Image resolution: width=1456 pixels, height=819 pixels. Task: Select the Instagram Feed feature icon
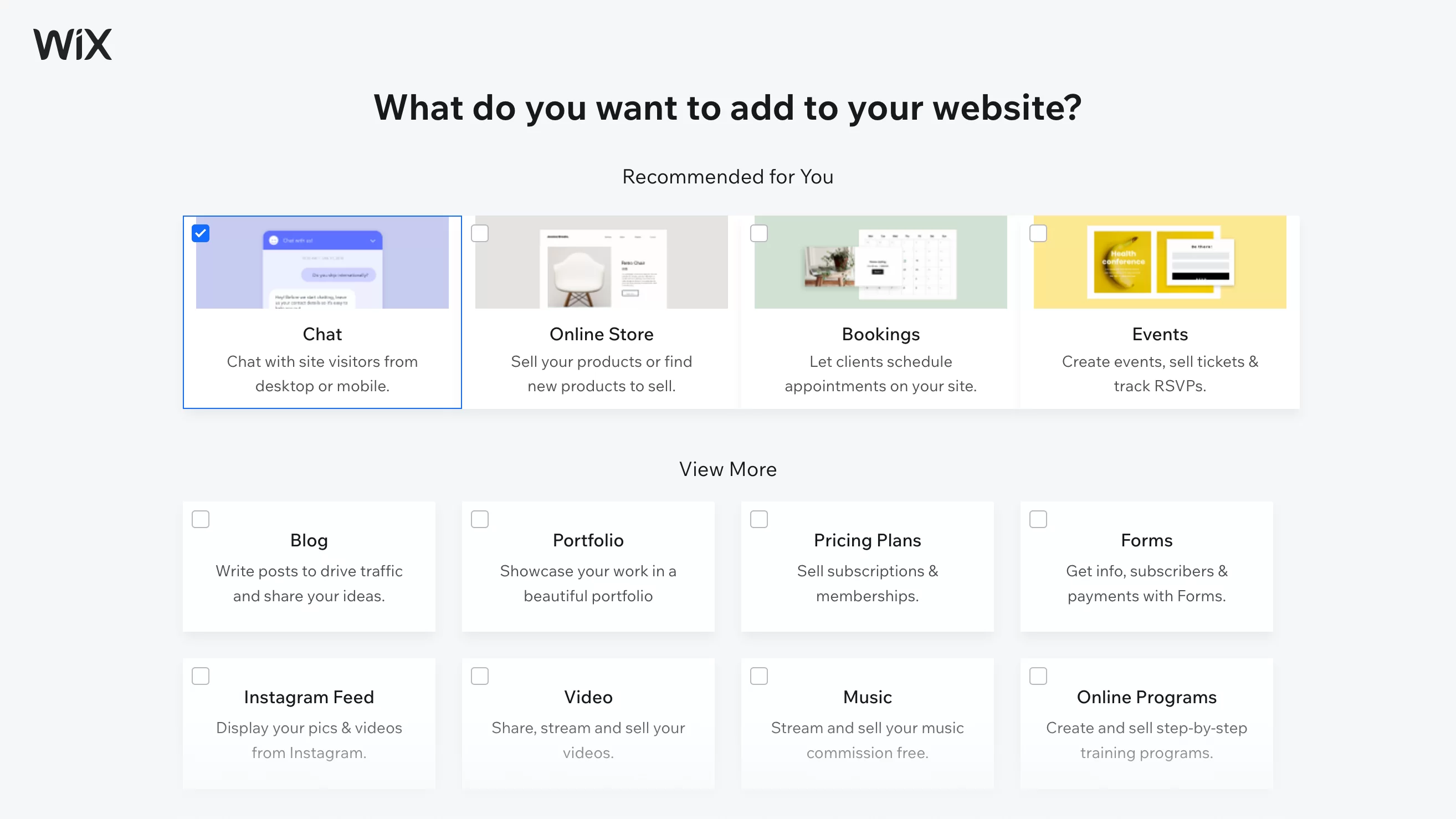[200, 675]
